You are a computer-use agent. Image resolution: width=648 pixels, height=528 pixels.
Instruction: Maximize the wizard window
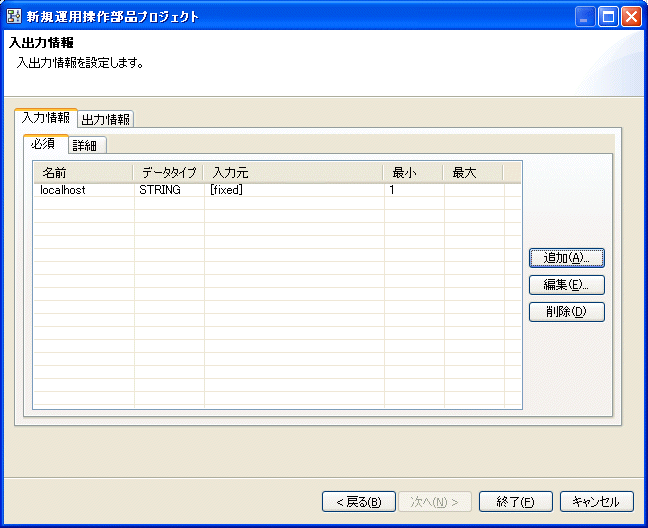[608, 17]
